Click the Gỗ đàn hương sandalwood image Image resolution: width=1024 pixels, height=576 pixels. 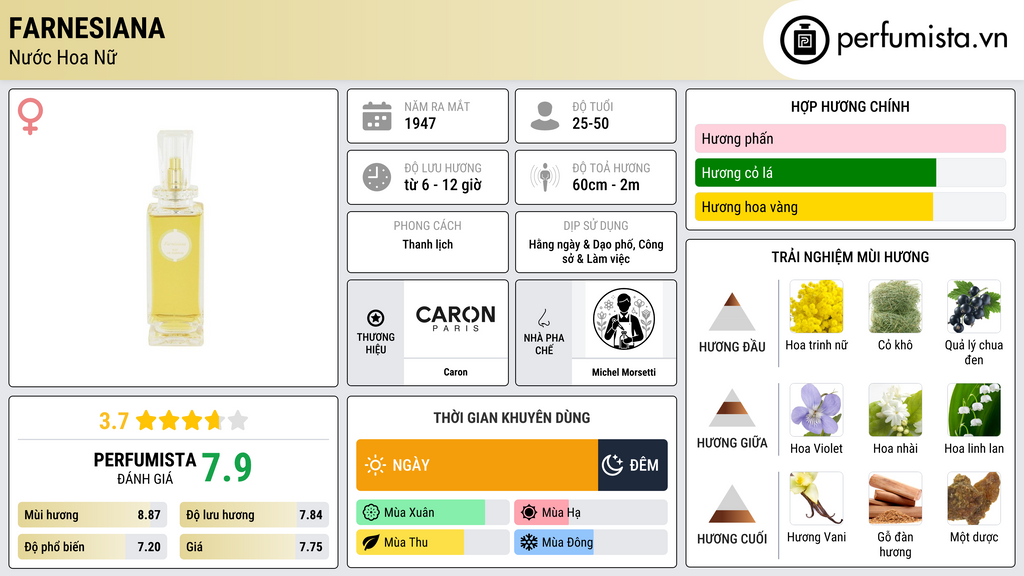(x=895, y=499)
